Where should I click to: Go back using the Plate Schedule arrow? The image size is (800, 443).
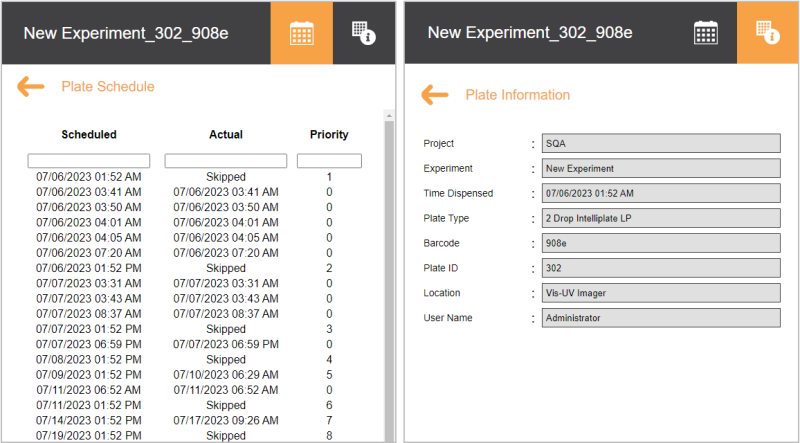click(x=31, y=87)
